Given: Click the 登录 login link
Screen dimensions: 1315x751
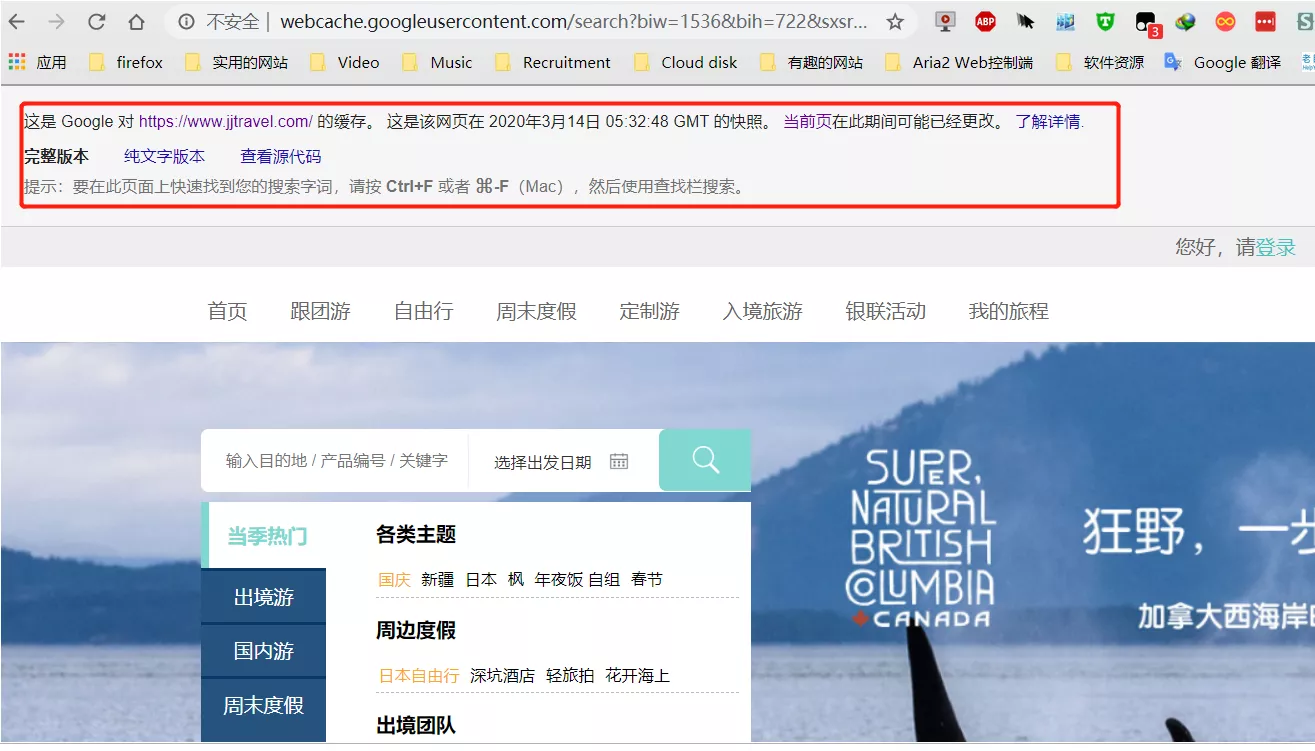Looking at the screenshot, I should point(1276,247).
